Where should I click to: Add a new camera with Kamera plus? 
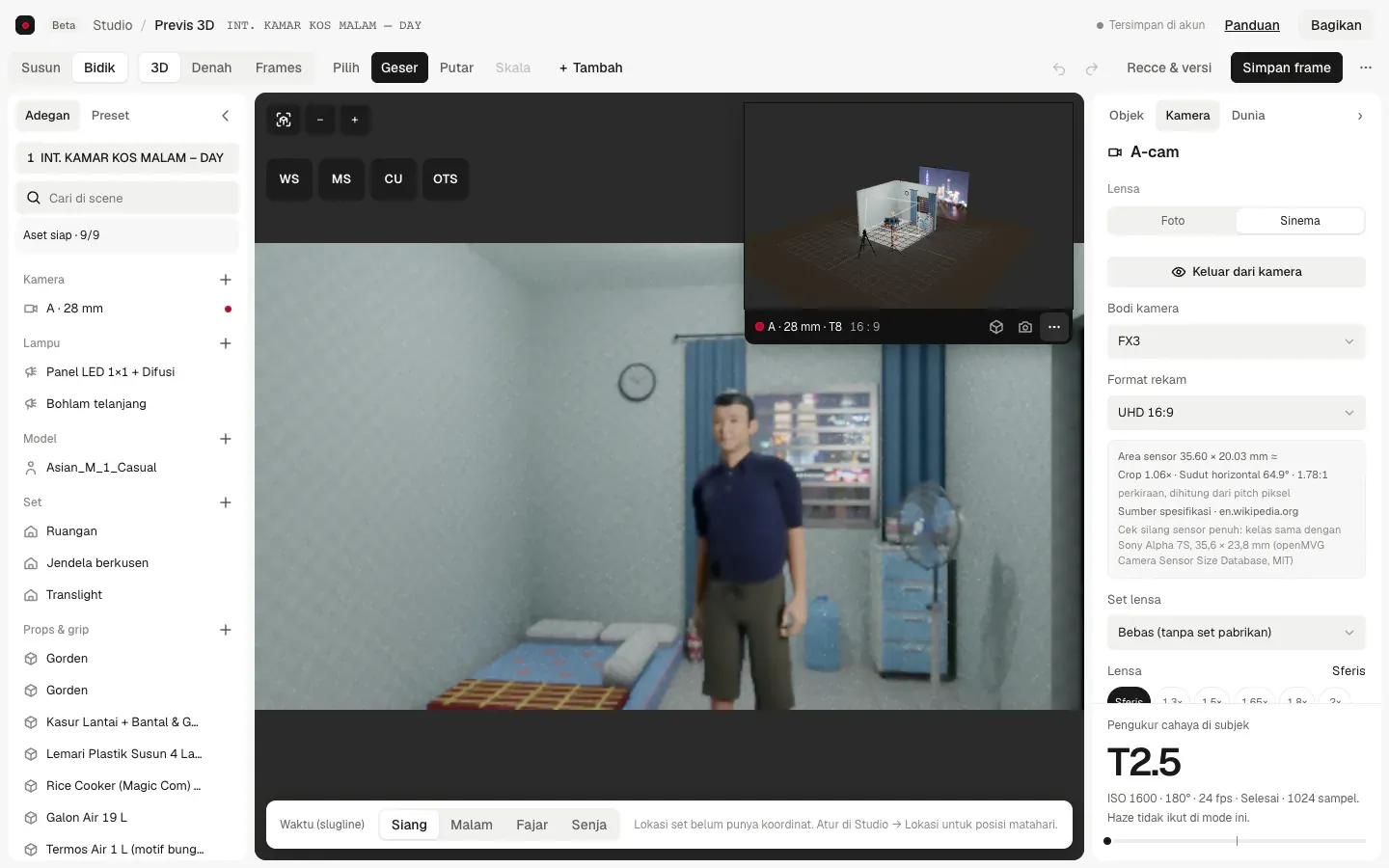[226, 280]
